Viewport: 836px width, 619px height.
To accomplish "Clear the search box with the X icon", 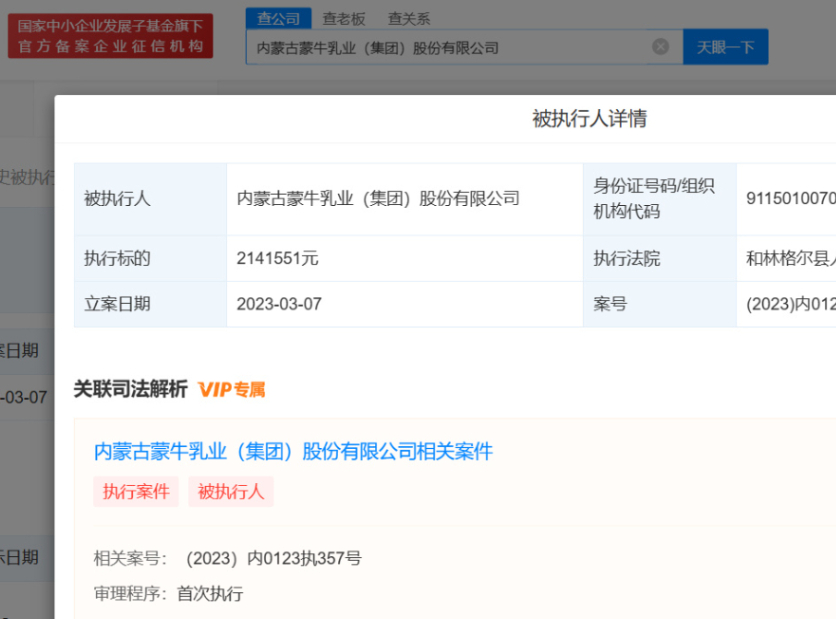I will (660, 47).
